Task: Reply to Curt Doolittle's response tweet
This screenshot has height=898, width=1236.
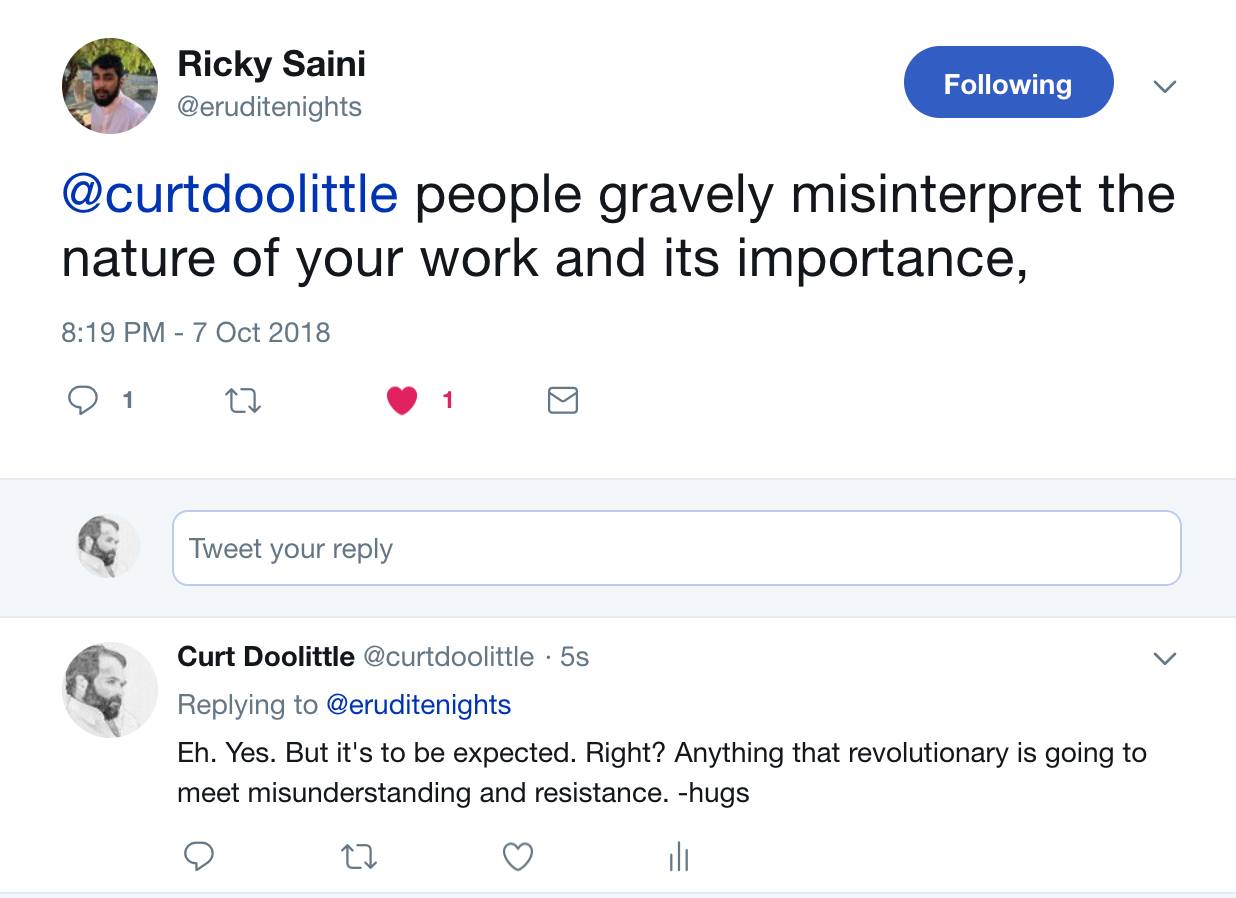Action: 198,856
